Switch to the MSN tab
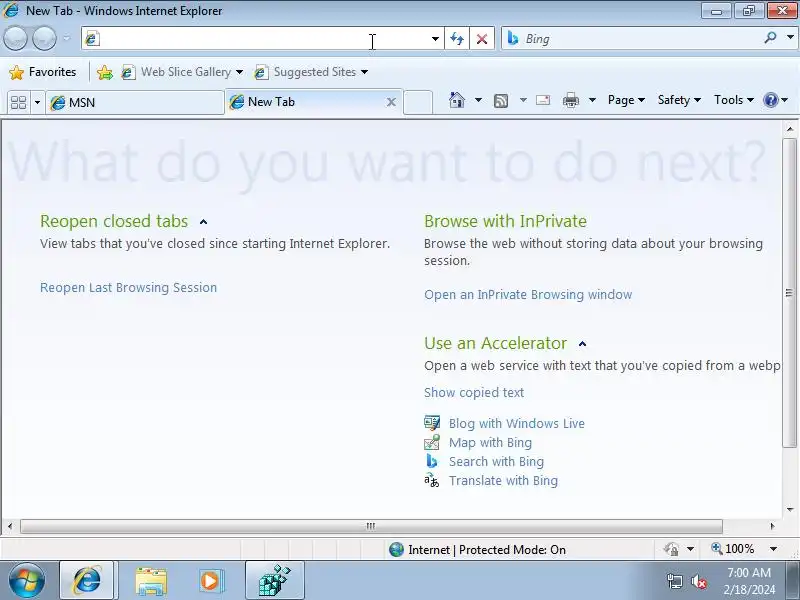 pyautogui.click(x=134, y=103)
